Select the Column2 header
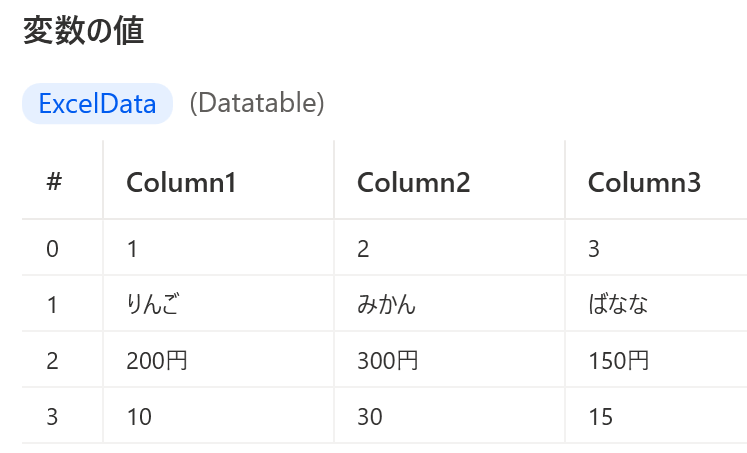Image resolution: width=747 pixels, height=453 pixels. point(449,182)
